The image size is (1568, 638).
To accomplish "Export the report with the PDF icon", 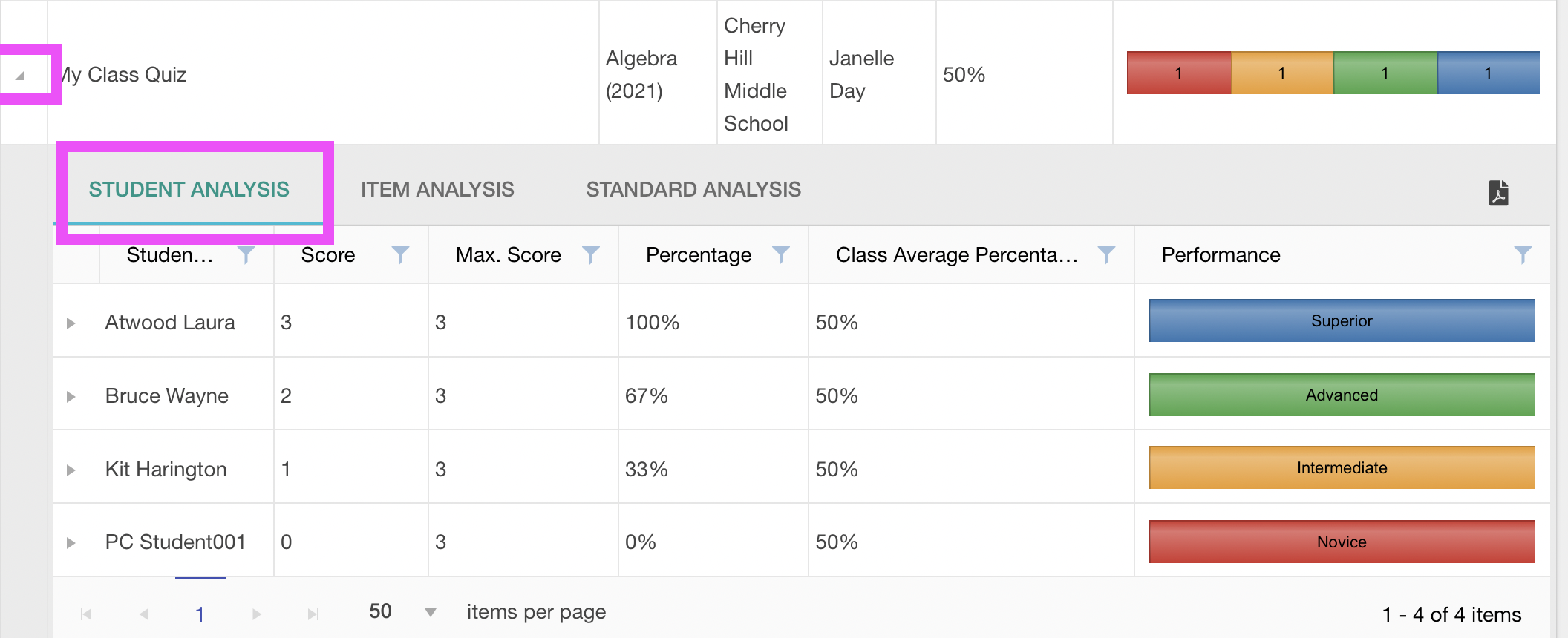I will pos(1498,193).
